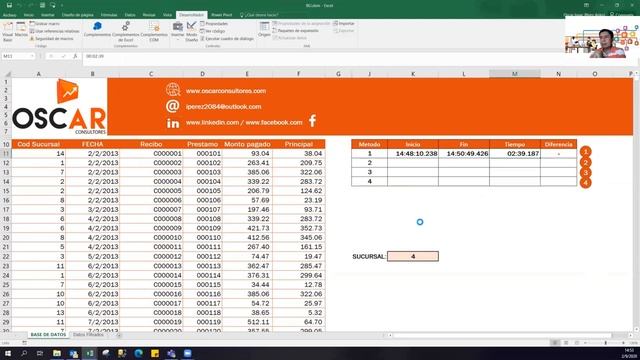Switch to the Insertar ribbon tab

tap(47, 15)
